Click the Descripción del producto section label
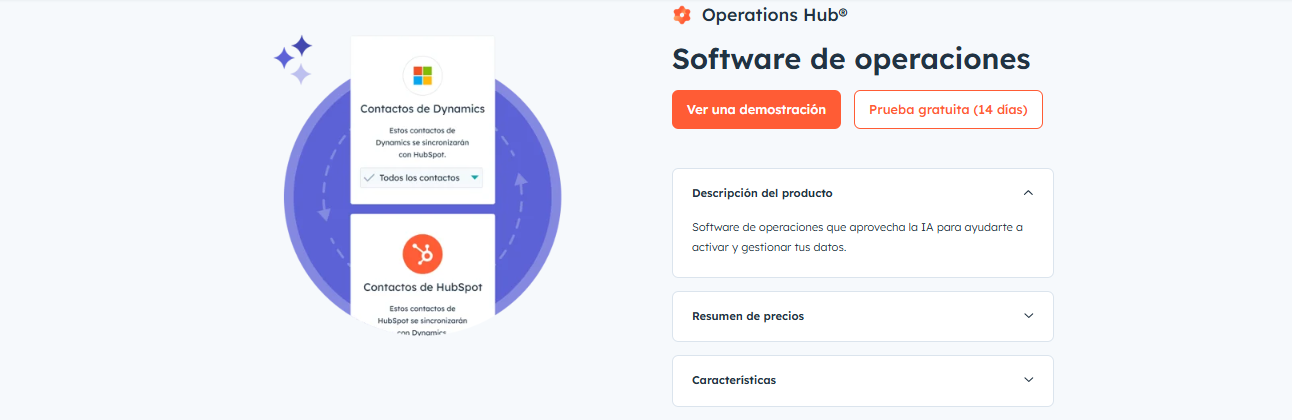This screenshot has width=1292, height=420. [762, 193]
